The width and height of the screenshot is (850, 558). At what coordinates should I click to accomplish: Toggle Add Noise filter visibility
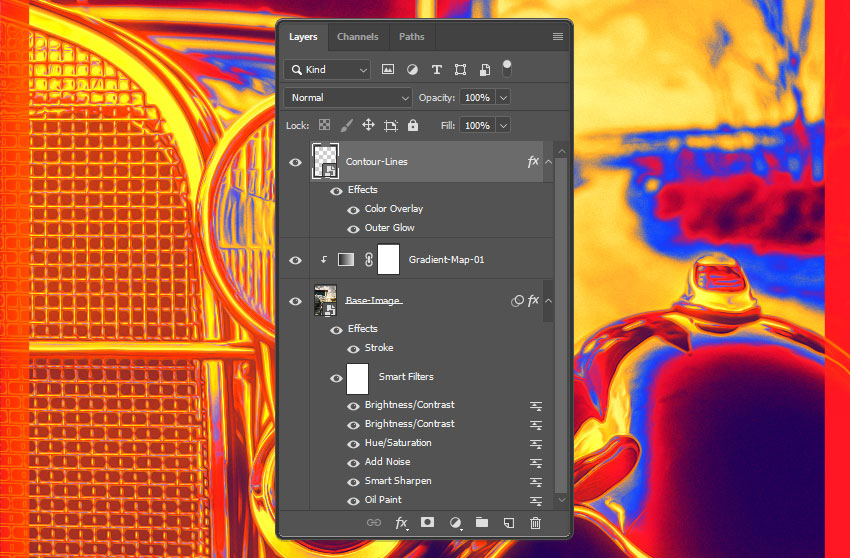[x=353, y=463]
